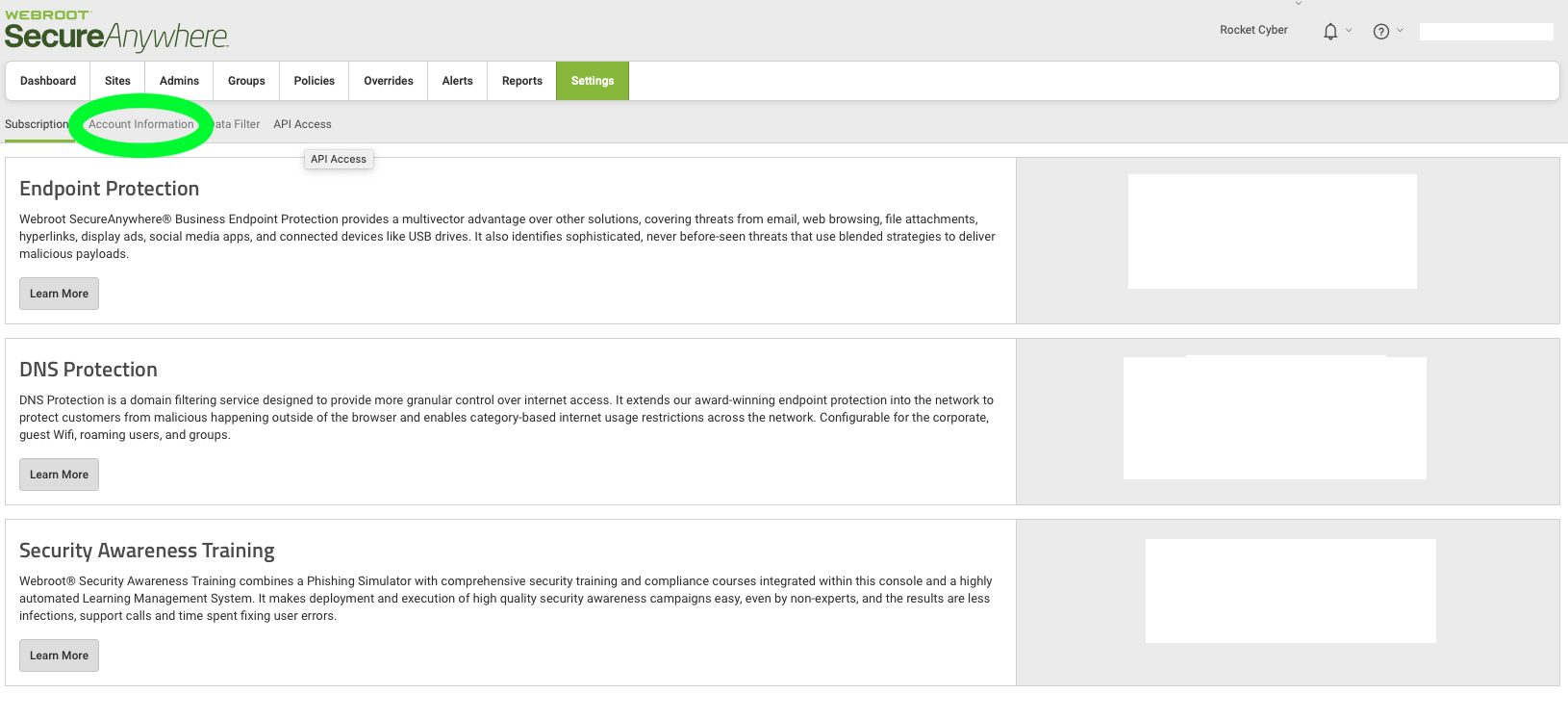The height and width of the screenshot is (720, 1568).
Task: Go to the Admins tab
Action: [x=179, y=81]
